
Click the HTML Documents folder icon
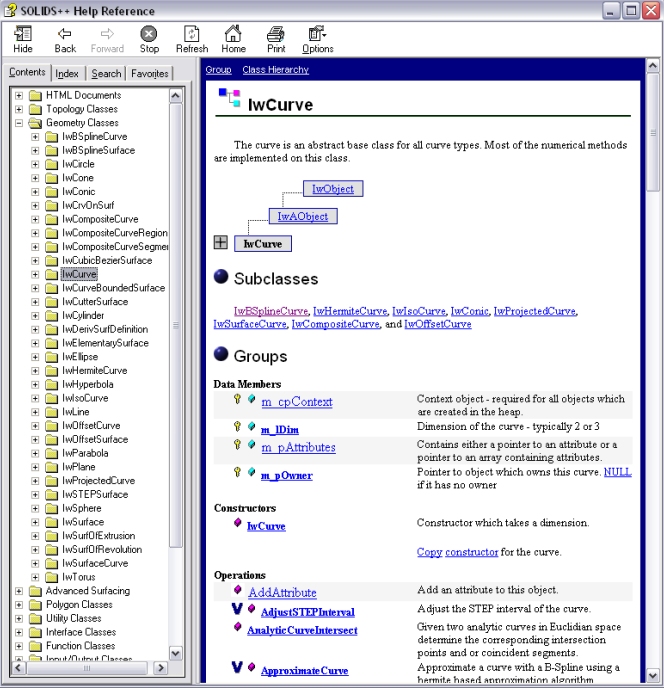point(35,96)
